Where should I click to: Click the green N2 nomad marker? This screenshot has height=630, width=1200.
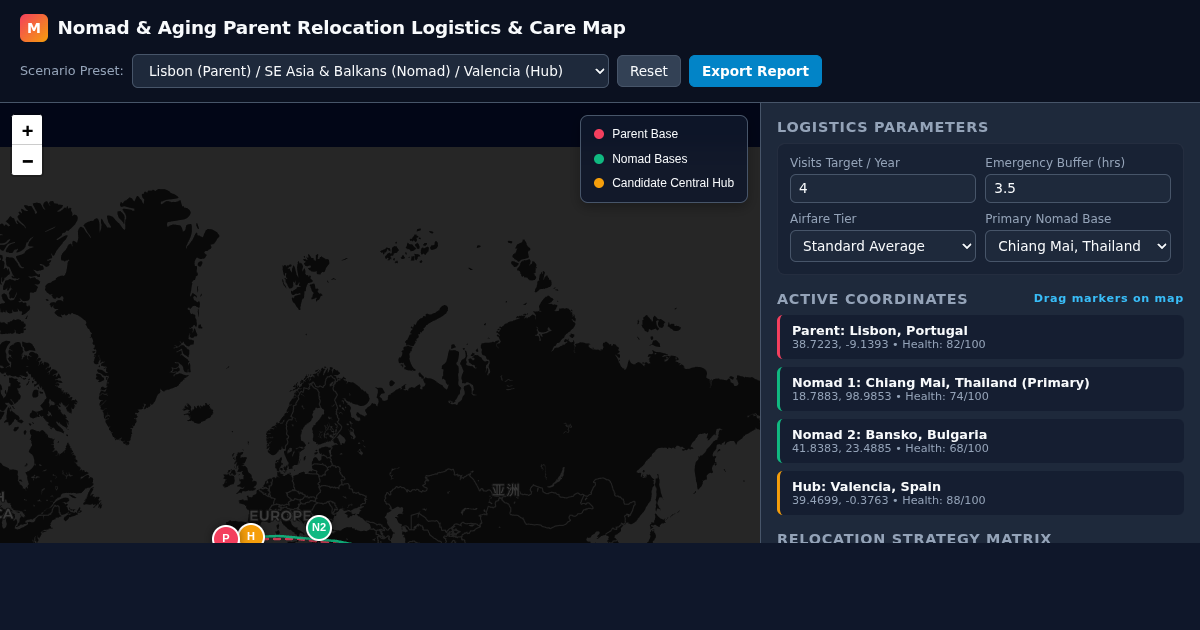tap(319, 528)
